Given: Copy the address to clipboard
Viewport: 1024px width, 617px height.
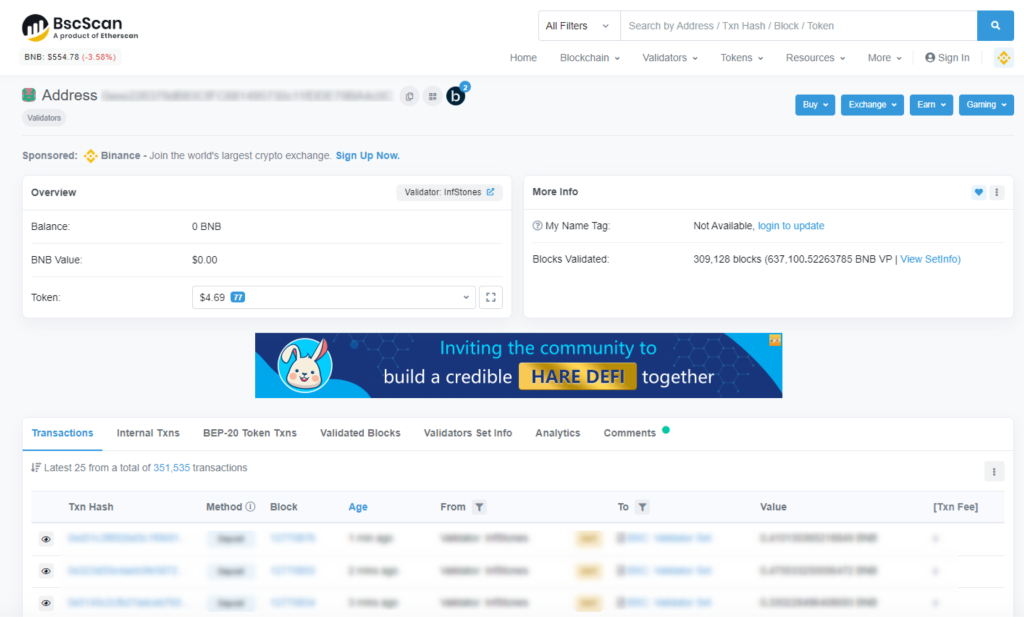Looking at the screenshot, I should 409,97.
